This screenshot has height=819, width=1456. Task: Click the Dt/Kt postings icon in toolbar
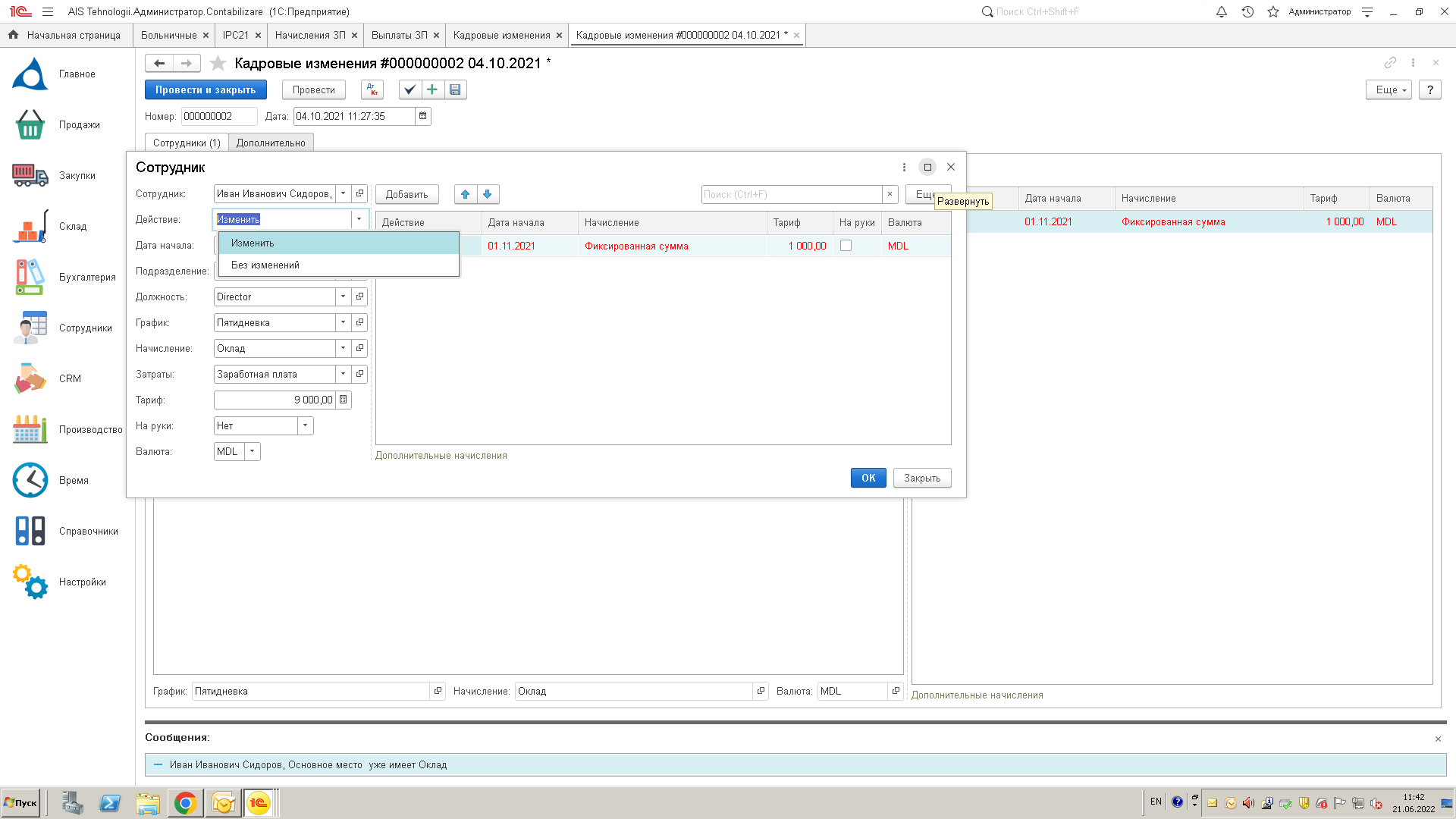pyautogui.click(x=372, y=89)
